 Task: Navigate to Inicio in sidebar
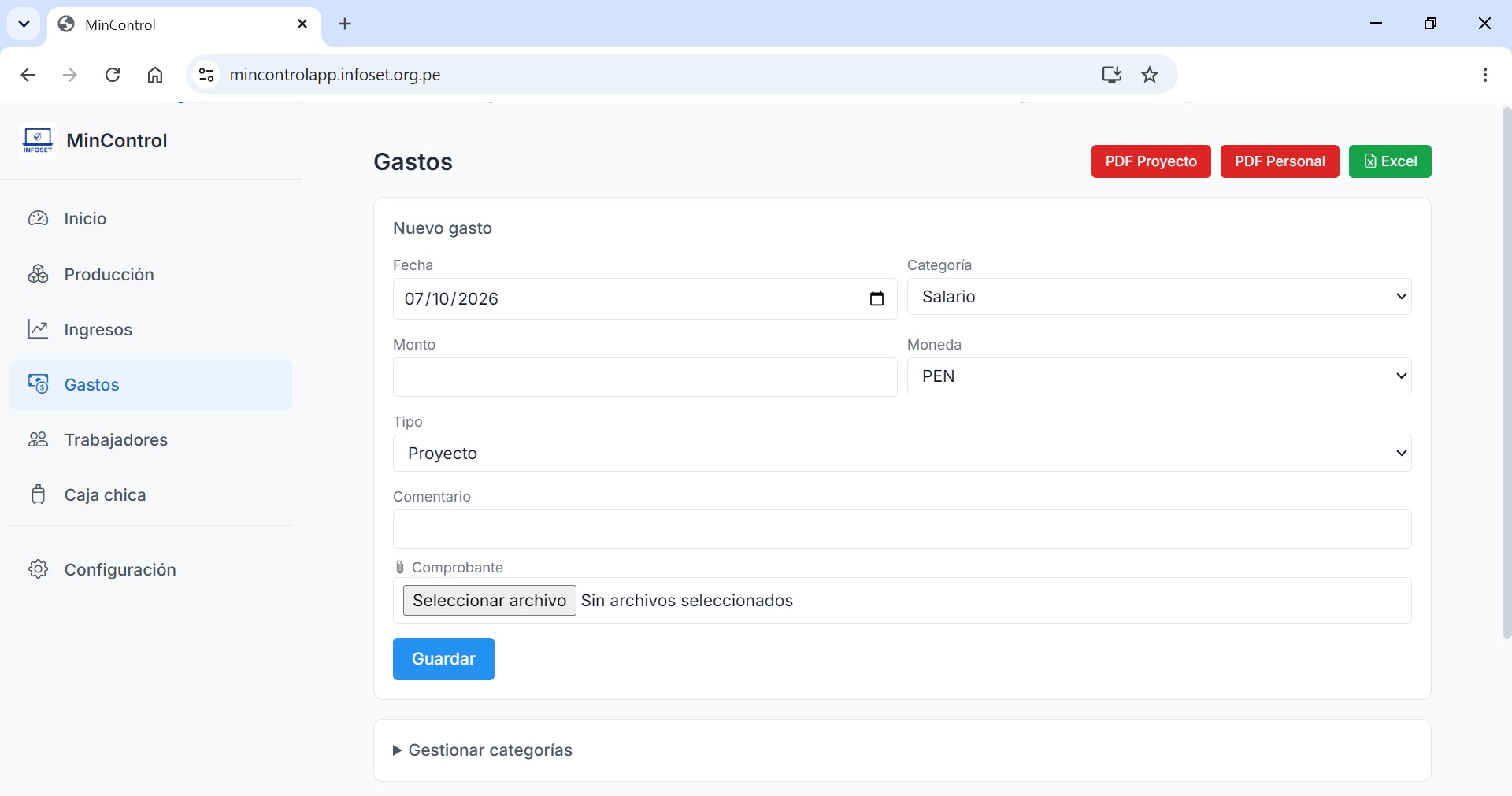pyautogui.click(x=150, y=219)
